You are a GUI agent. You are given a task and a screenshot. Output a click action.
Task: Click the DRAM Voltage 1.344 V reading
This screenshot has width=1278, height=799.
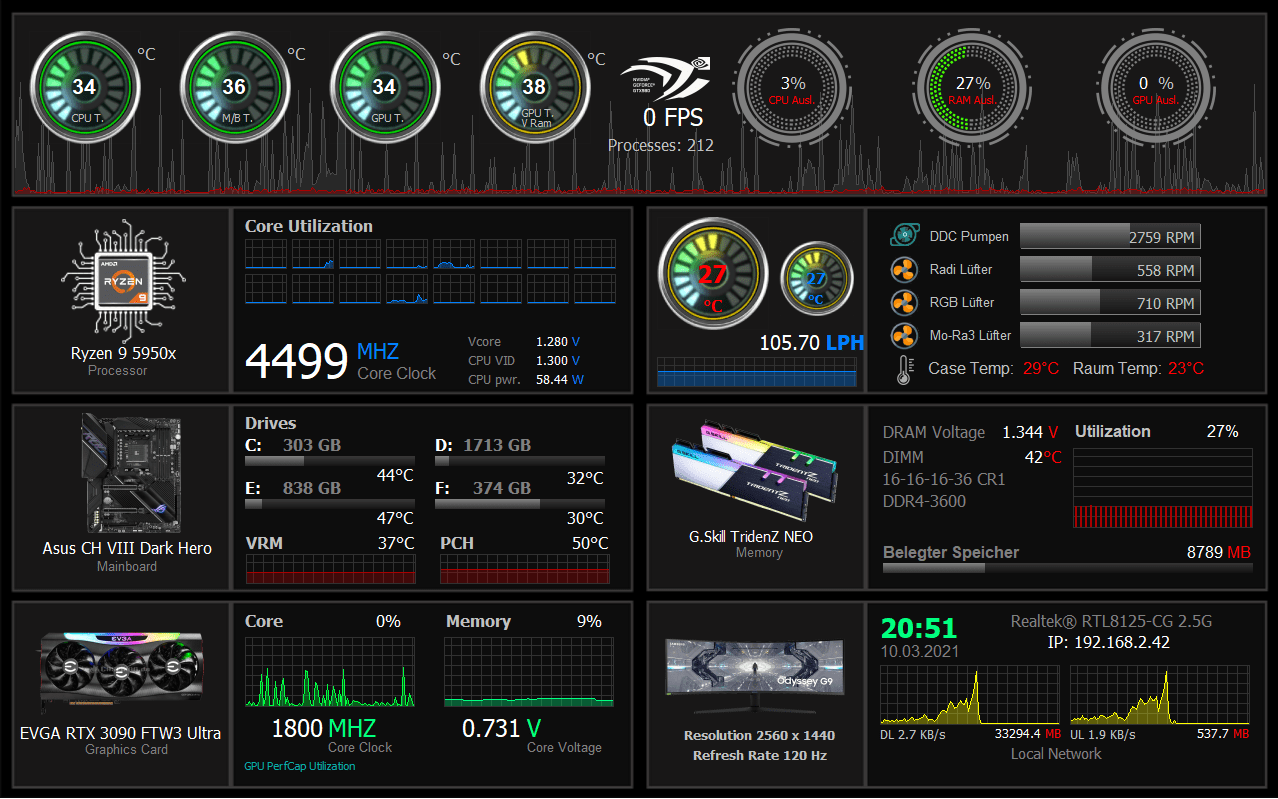pos(970,432)
